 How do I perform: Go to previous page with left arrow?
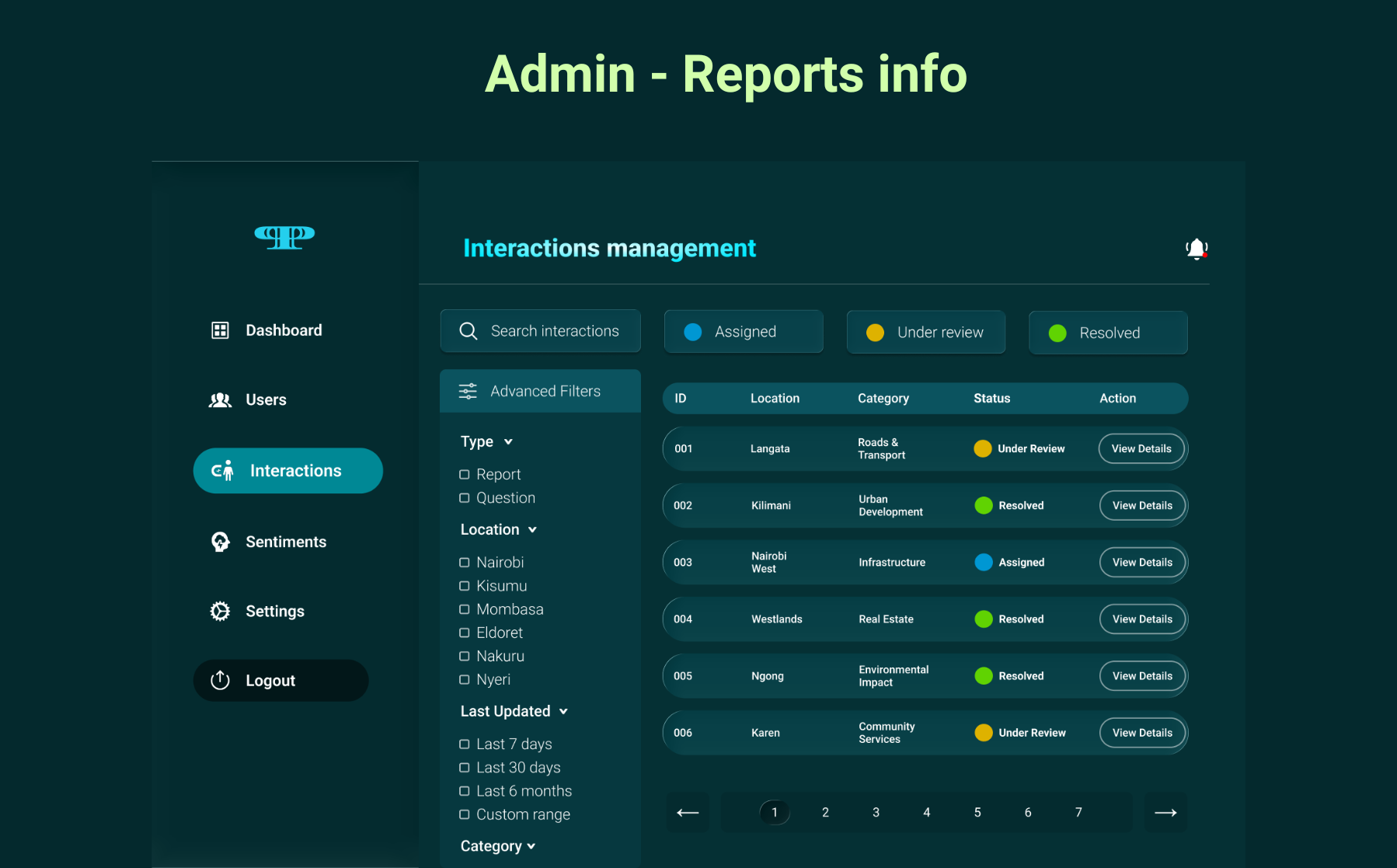click(688, 813)
